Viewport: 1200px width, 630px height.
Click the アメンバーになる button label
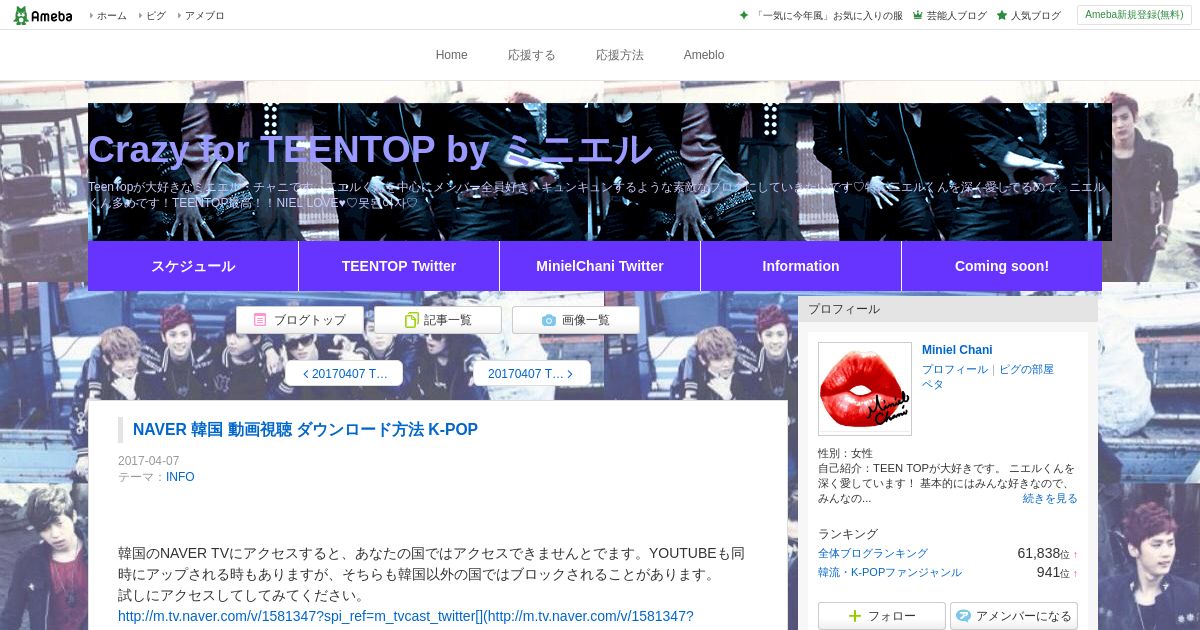(x=1024, y=616)
